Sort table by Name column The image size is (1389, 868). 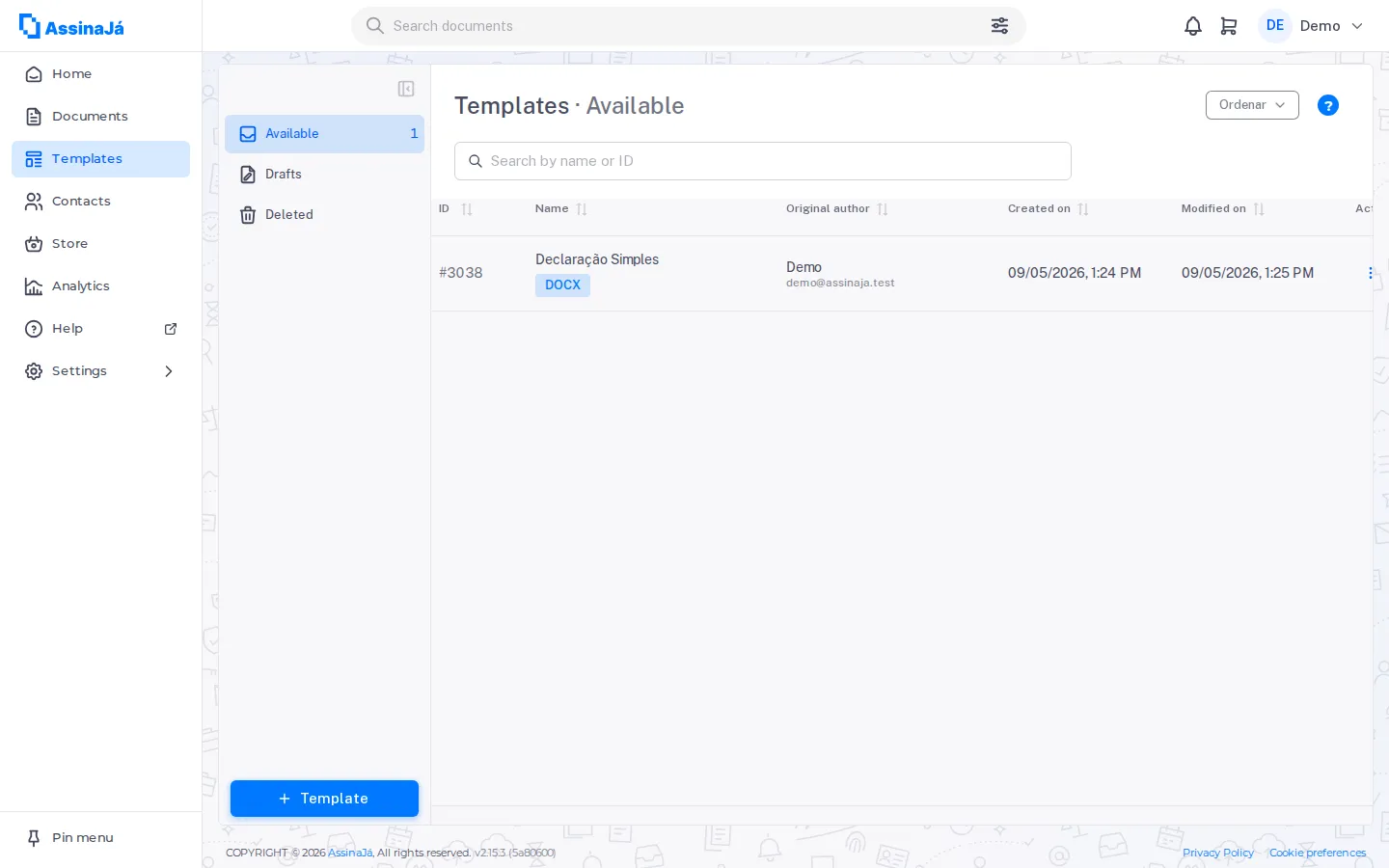coord(582,209)
